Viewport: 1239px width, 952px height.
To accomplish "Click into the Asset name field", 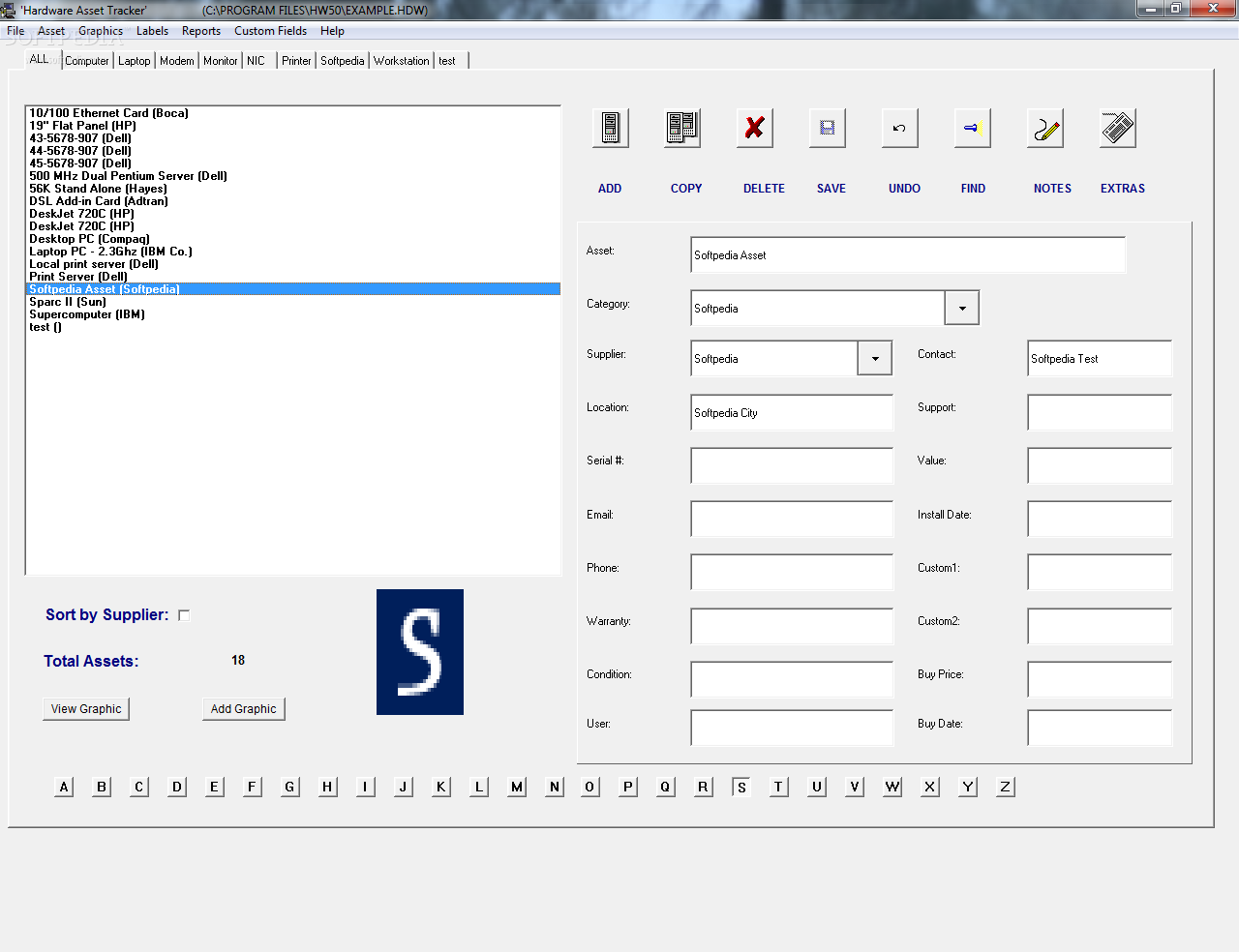I will (908, 255).
